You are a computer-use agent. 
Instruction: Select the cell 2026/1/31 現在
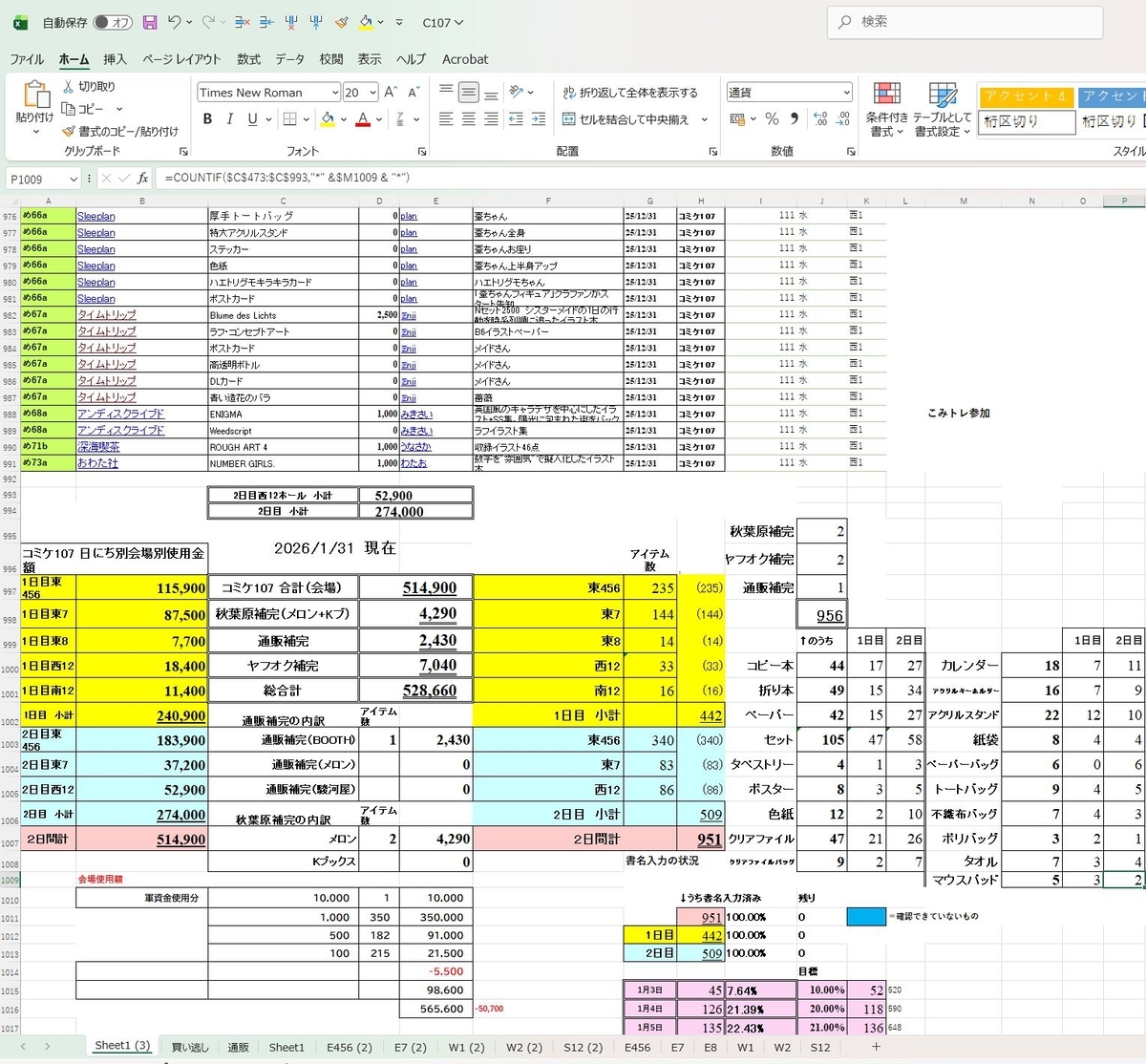click(334, 548)
